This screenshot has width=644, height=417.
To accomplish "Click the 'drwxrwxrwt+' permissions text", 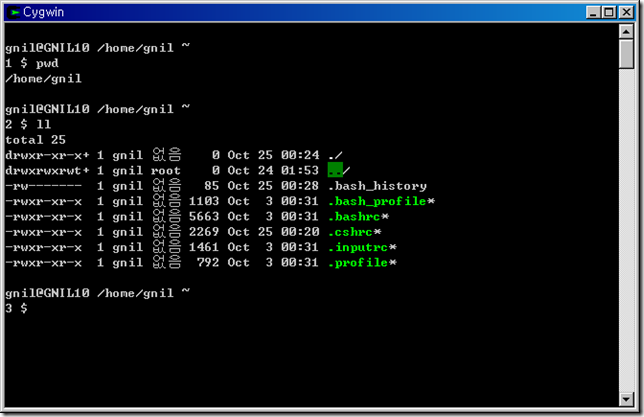I will (47, 171).
